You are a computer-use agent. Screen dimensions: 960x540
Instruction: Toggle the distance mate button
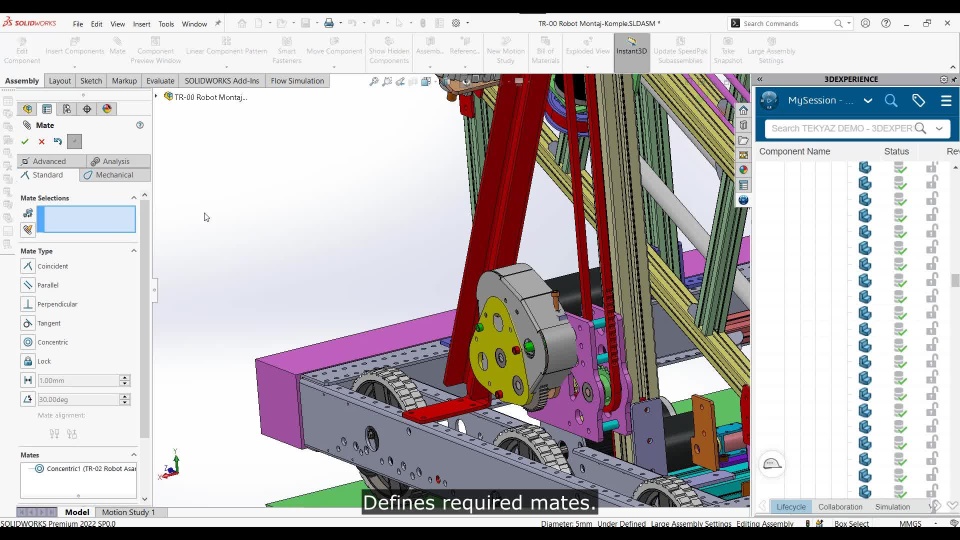coord(28,380)
